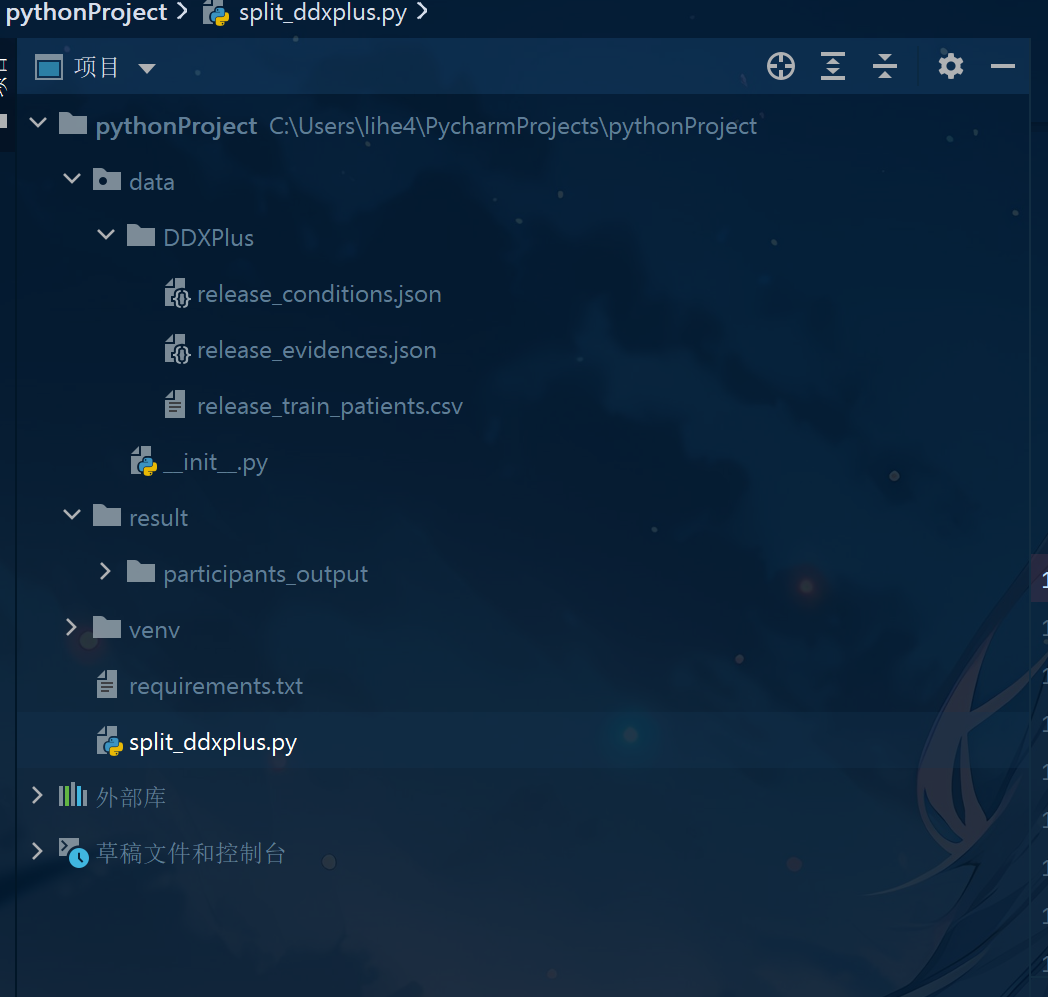The height and width of the screenshot is (997, 1048).
Task: Expand the 草稿文件和控制台 node
Action: click(x=38, y=852)
